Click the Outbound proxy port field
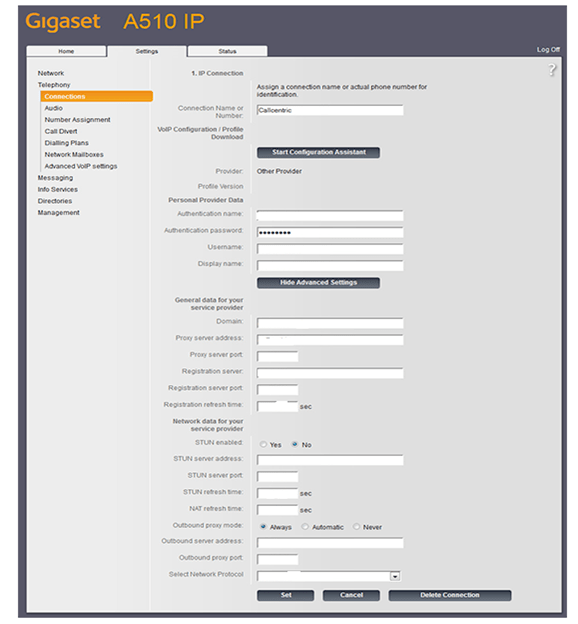This screenshot has width=578, height=624. pos(277,560)
